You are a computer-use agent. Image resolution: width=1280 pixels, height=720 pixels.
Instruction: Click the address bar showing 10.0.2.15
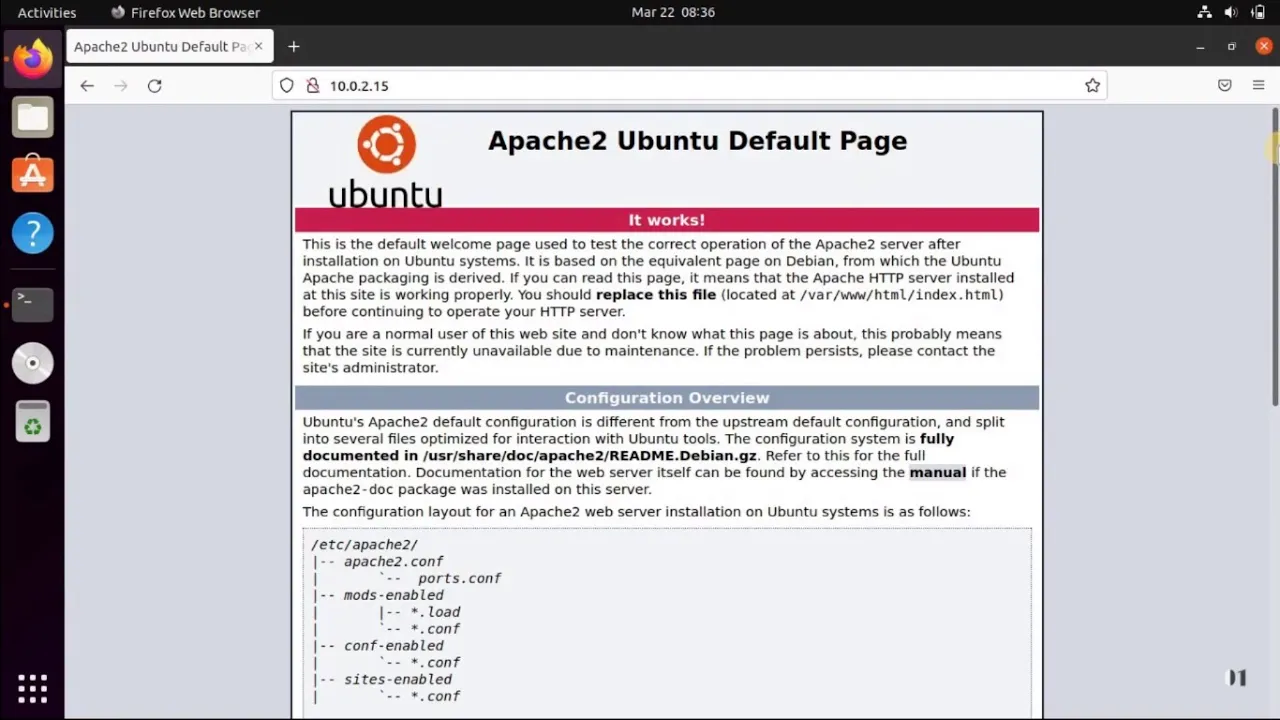690,86
